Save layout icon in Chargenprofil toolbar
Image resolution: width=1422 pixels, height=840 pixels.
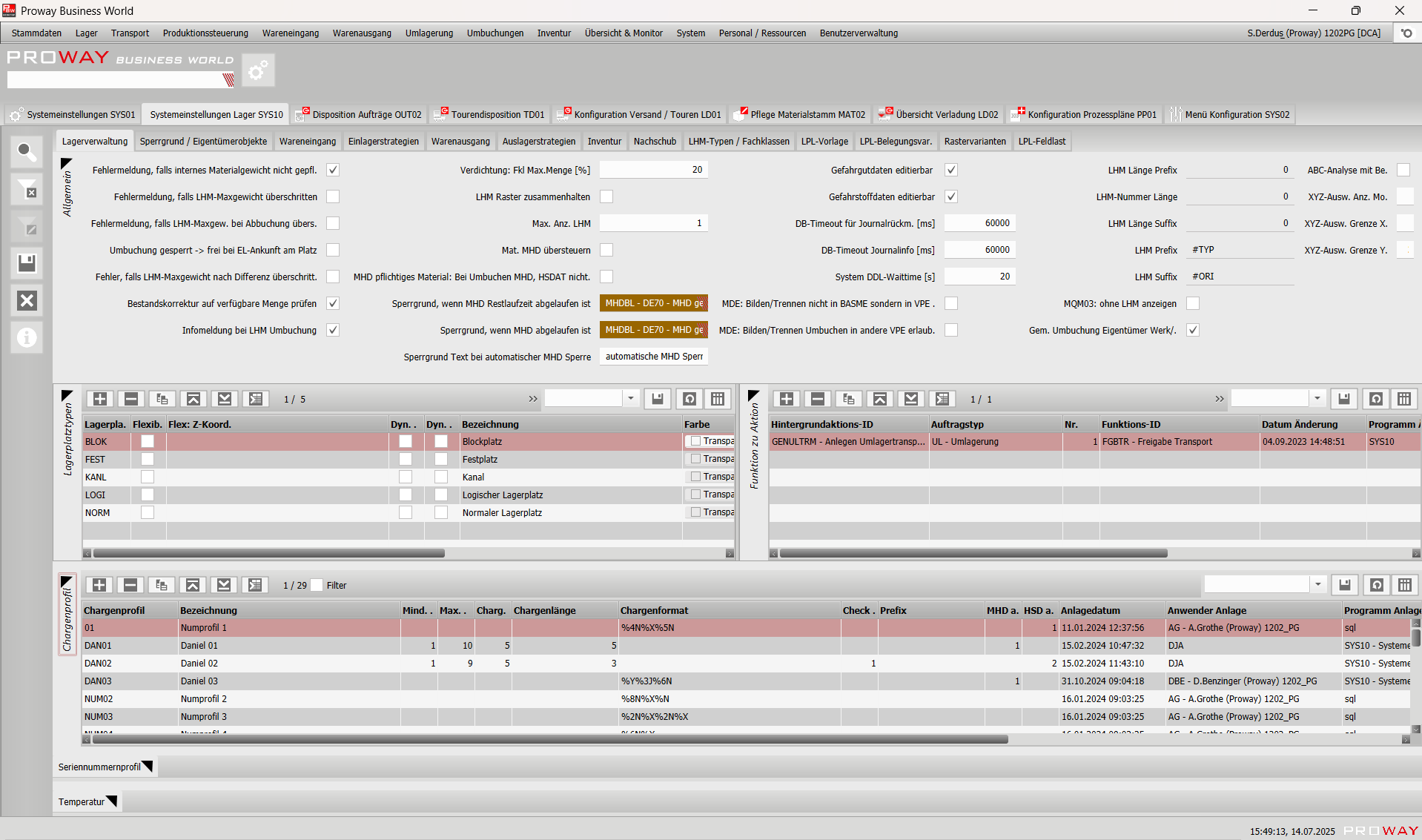tap(1345, 585)
